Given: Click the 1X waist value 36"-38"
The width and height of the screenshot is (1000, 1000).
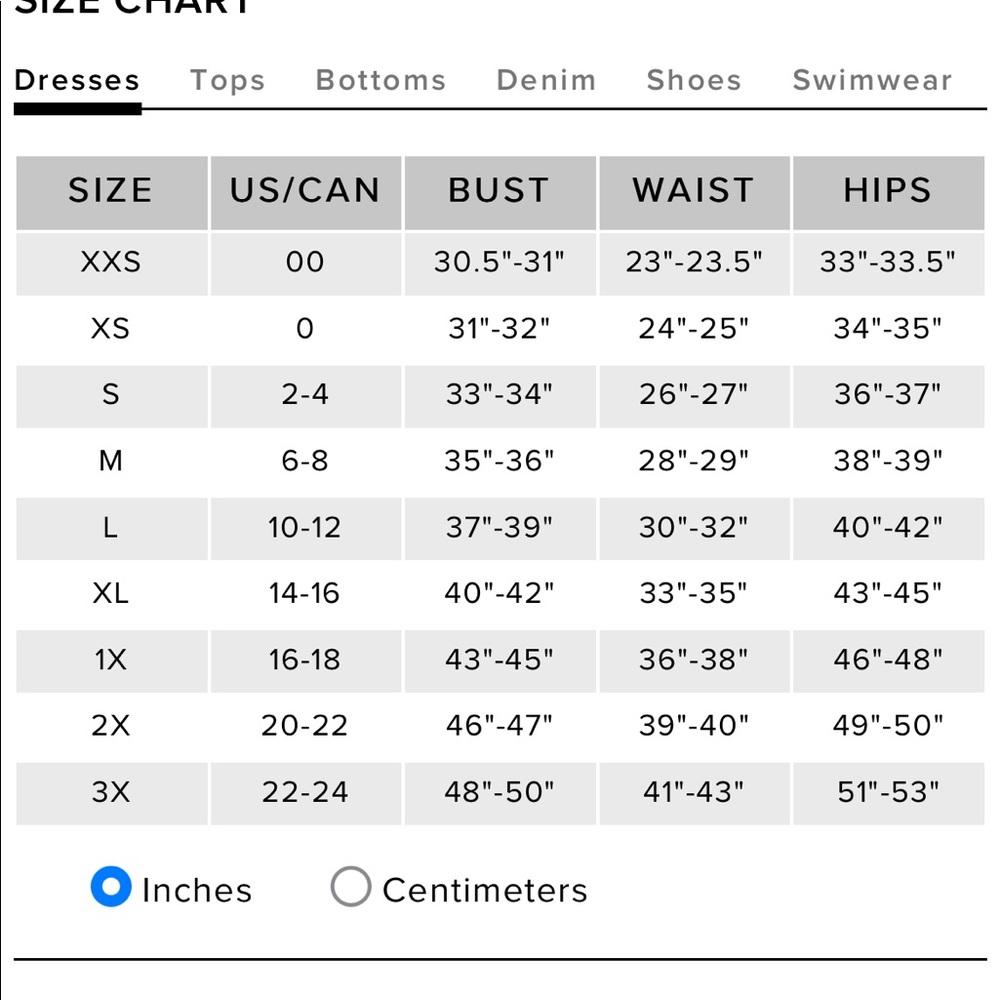Looking at the screenshot, I should [693, 659].
